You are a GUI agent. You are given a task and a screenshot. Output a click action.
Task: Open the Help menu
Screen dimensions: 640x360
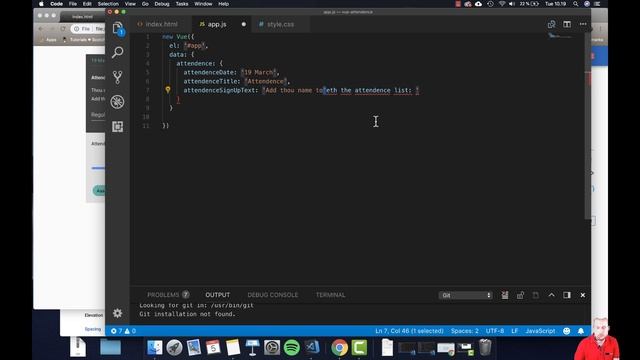pos(223,4)
